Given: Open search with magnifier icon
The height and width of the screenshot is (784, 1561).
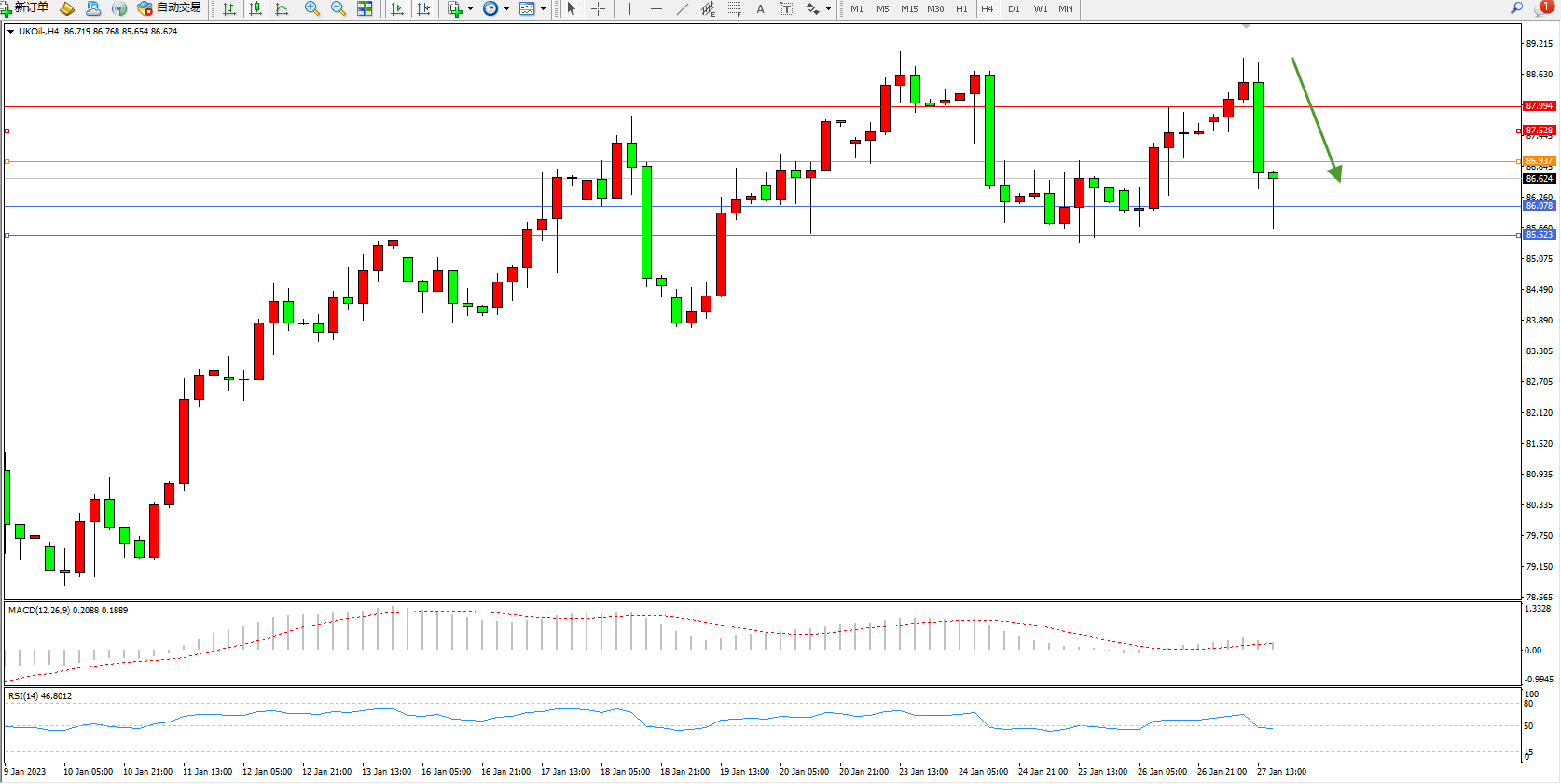Looking at the screenshot, I should 1516,8.
